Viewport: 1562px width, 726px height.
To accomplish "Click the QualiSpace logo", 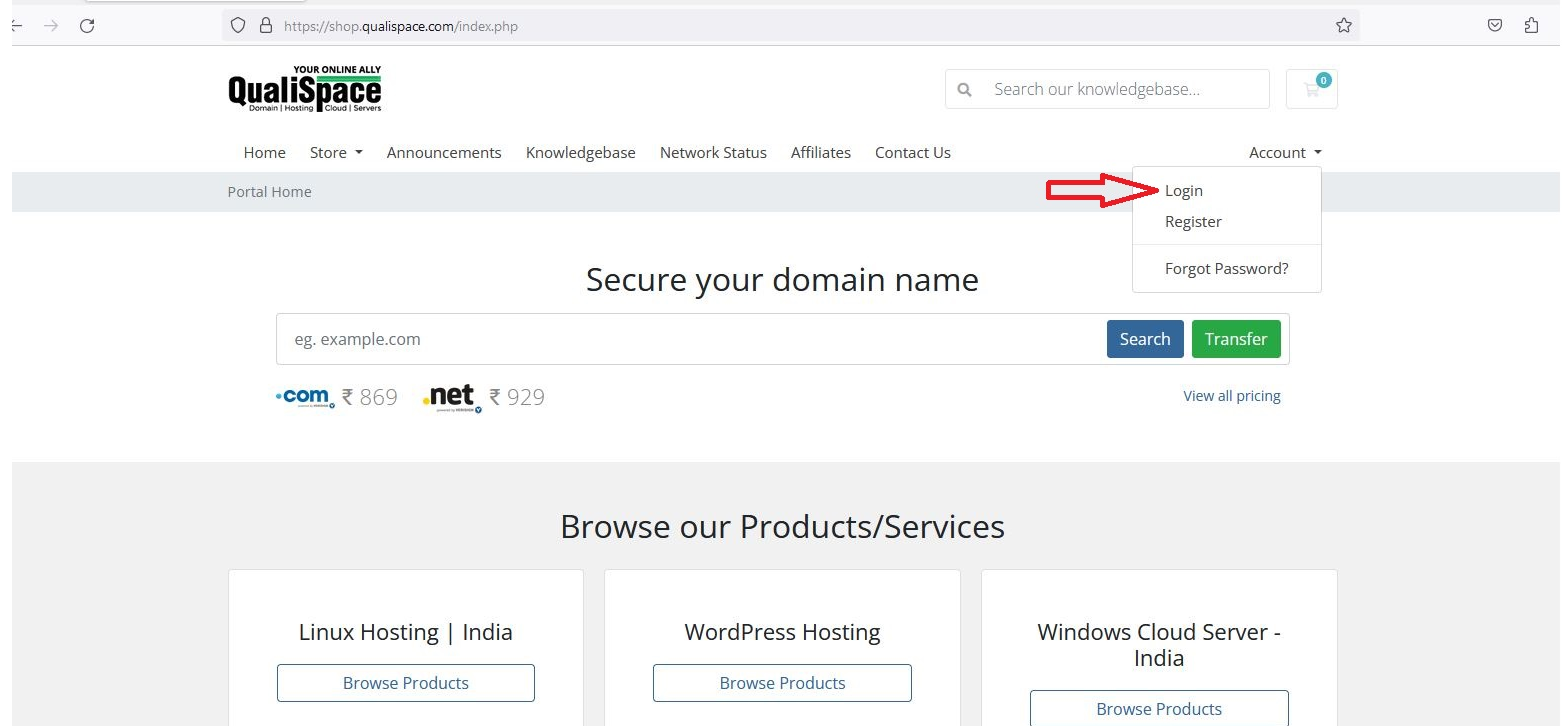I will point(304,88).
